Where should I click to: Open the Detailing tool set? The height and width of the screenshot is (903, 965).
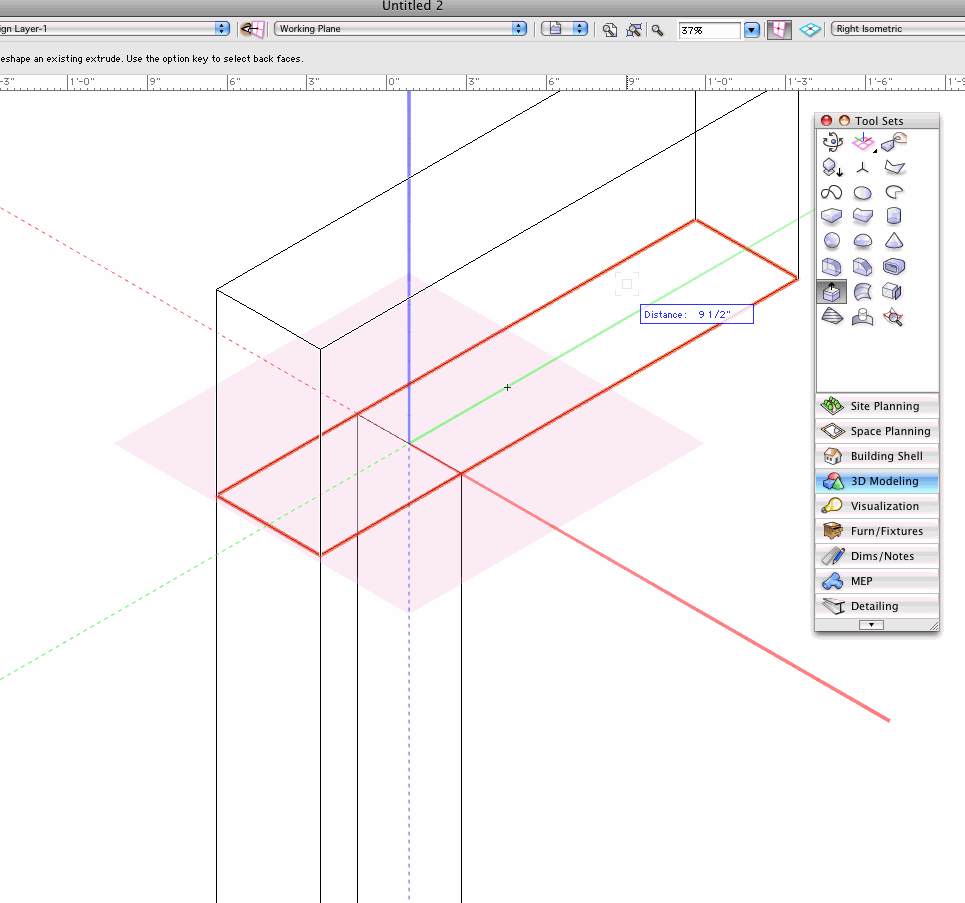(x=877, y=606)
